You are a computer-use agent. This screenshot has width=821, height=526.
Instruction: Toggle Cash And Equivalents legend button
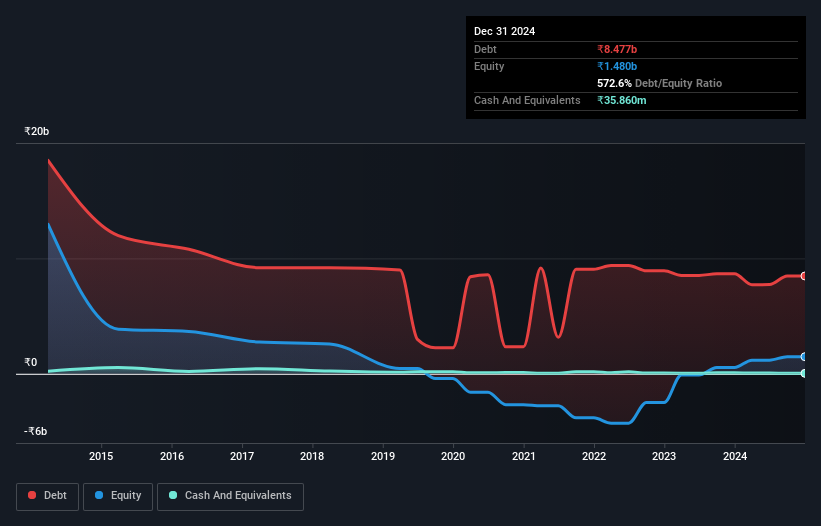tap(230, 496)
